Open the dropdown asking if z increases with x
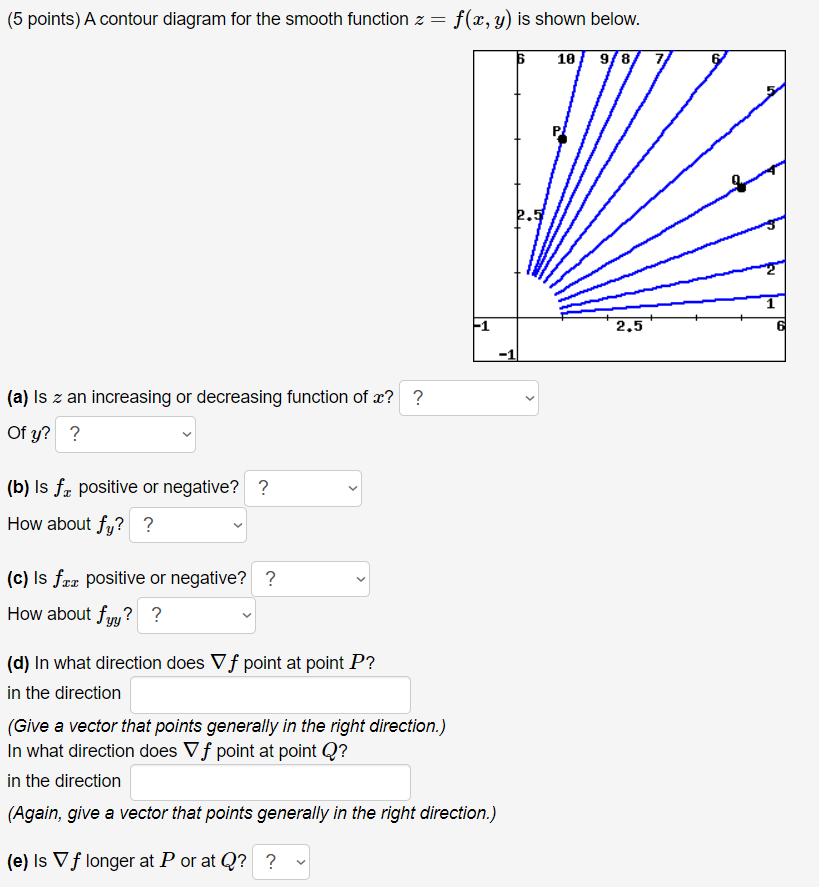819x887 pixels. pos(468,398)
